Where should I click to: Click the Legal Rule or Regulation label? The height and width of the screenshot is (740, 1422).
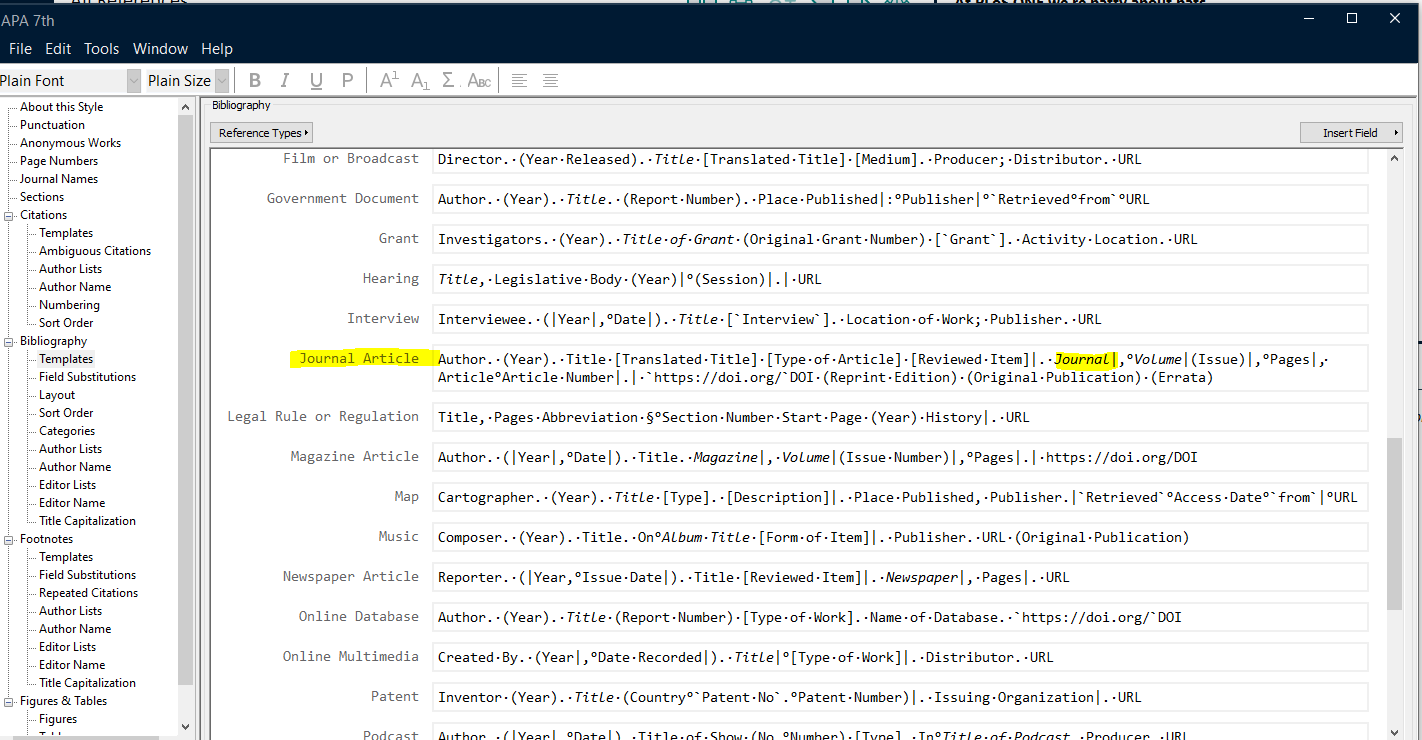pyautogui.click(x=323, y=417)
